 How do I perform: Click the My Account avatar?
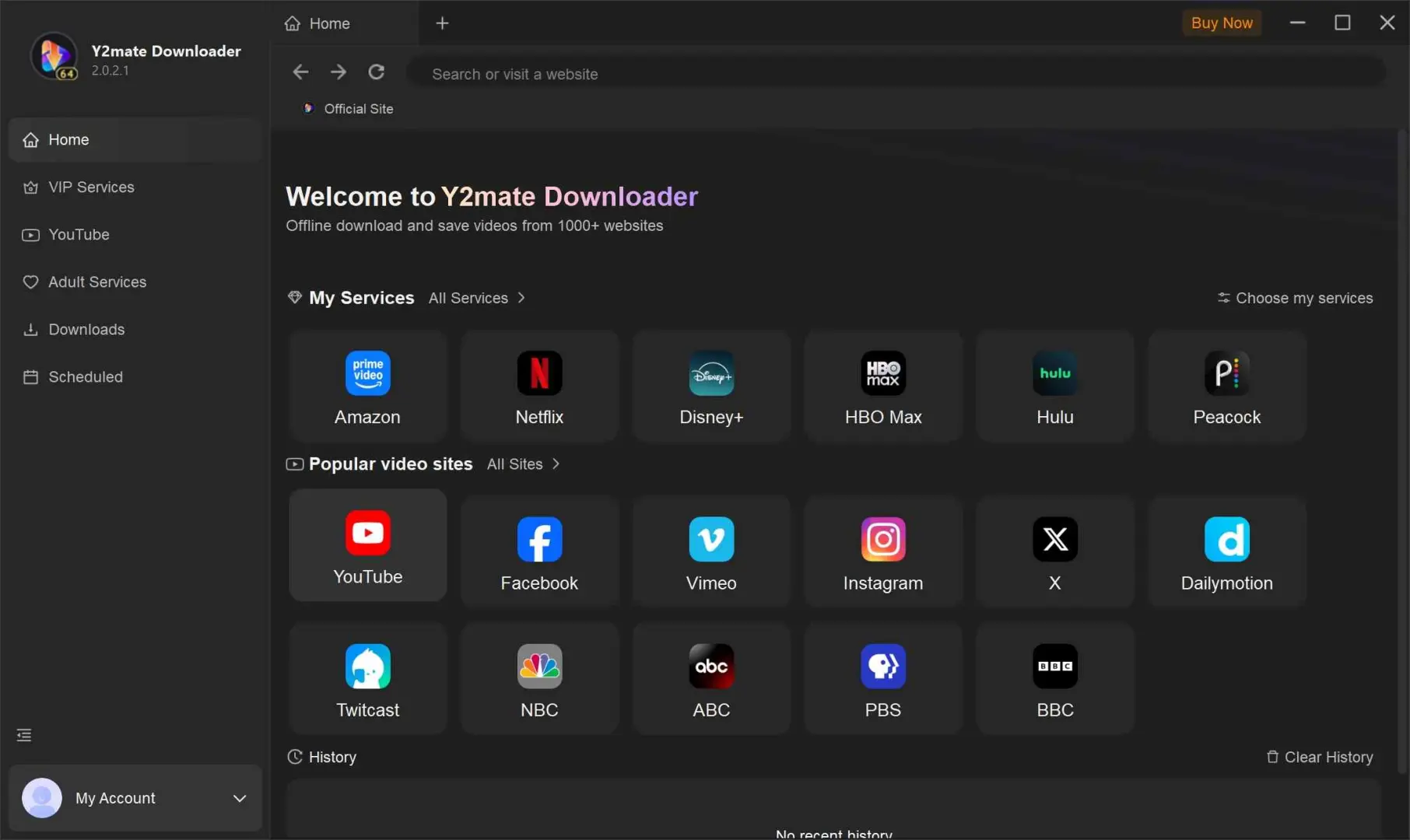[x=41, y=798]
